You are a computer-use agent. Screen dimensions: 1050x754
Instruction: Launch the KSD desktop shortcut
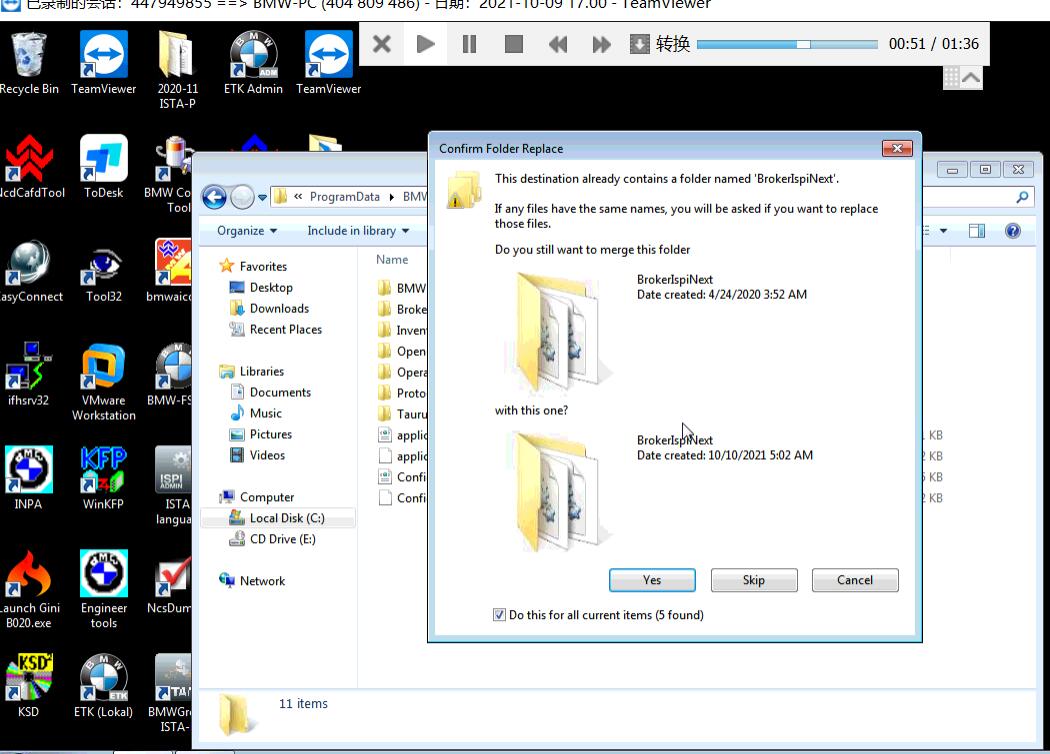(x=28, y=686)
